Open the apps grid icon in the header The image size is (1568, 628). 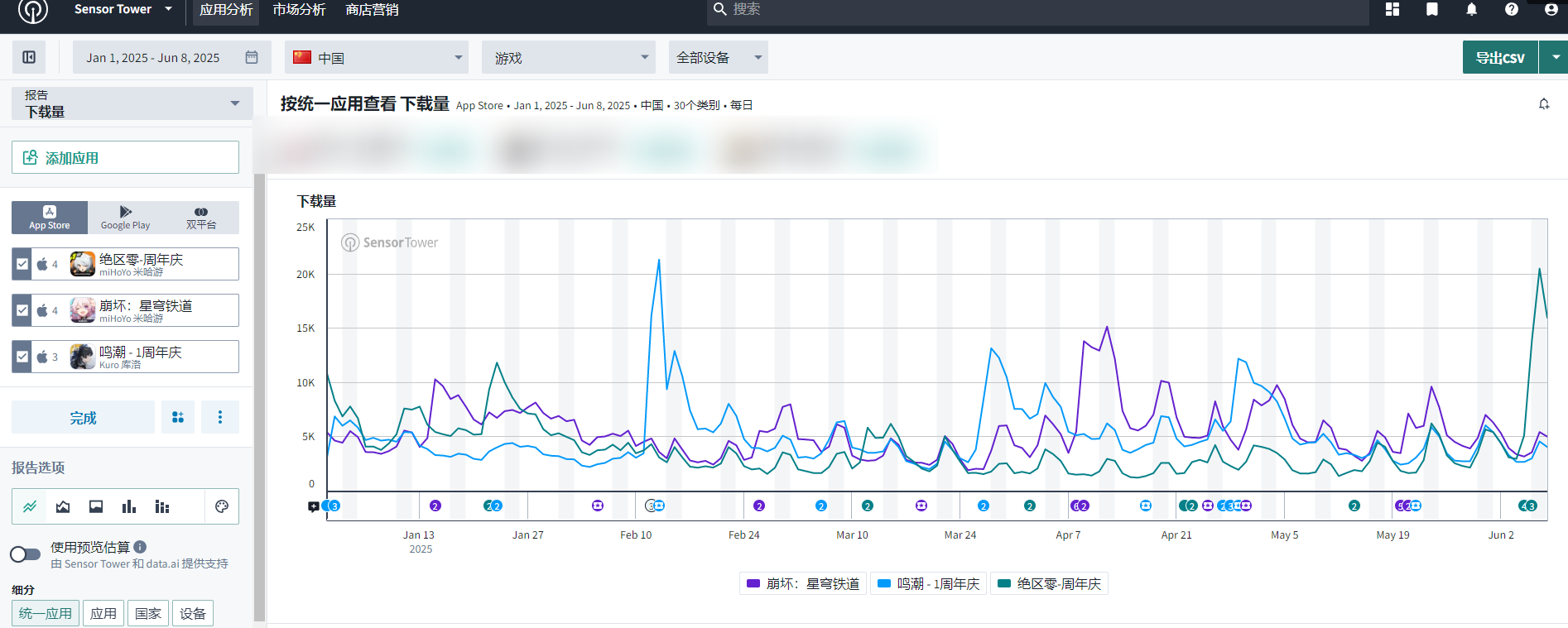point(1392,9)
